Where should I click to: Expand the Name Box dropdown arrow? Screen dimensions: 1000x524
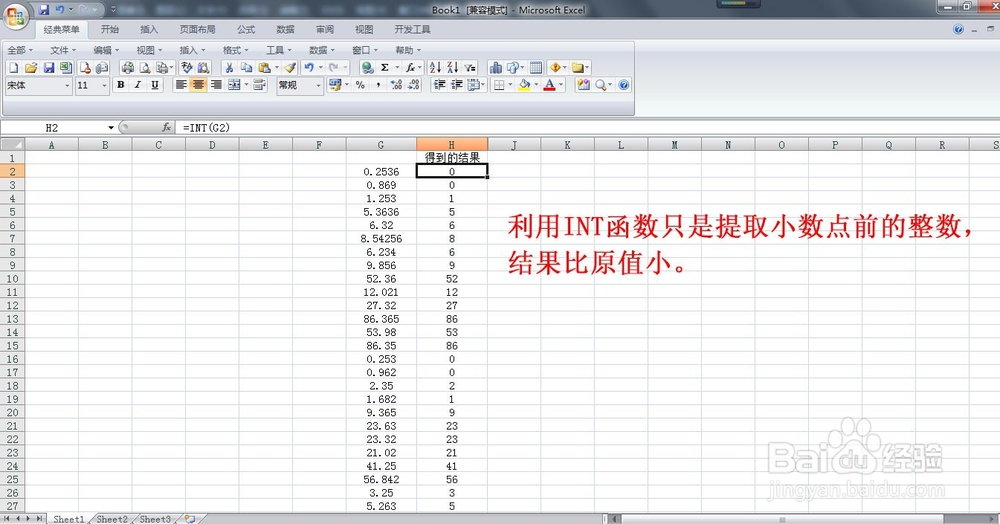pos(111,128)
